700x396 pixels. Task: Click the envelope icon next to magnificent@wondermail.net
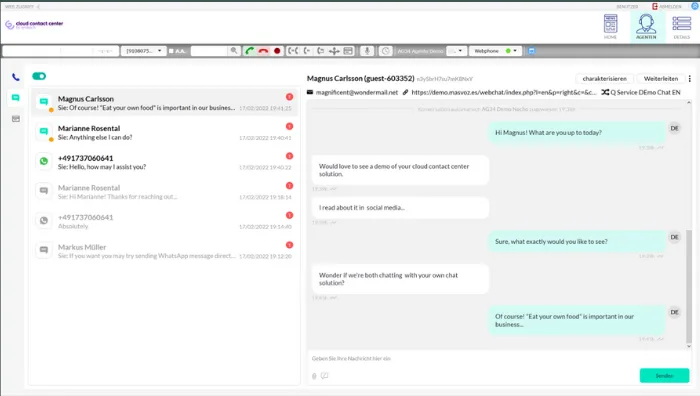point(310,92)
